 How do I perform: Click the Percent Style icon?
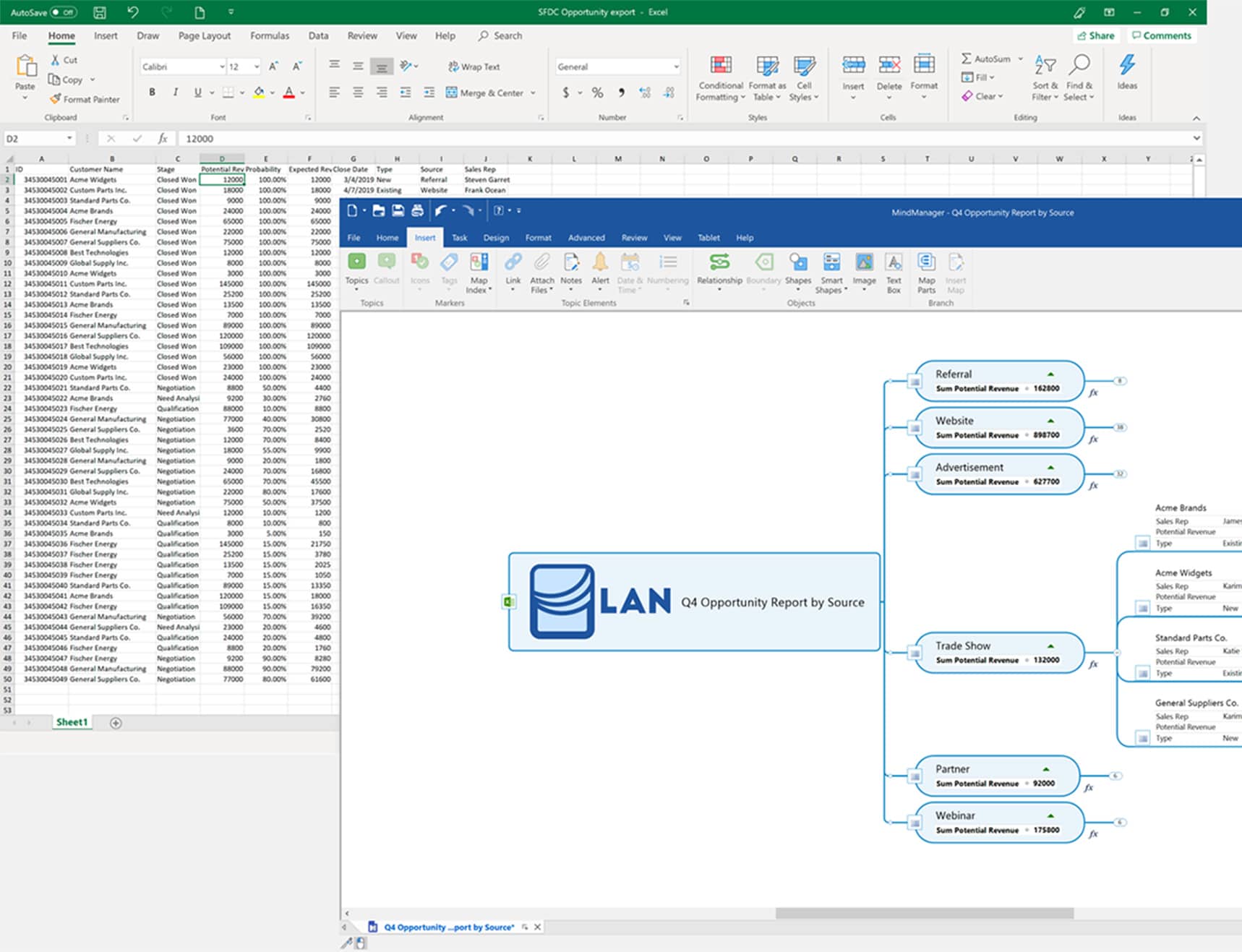(597, 93)
